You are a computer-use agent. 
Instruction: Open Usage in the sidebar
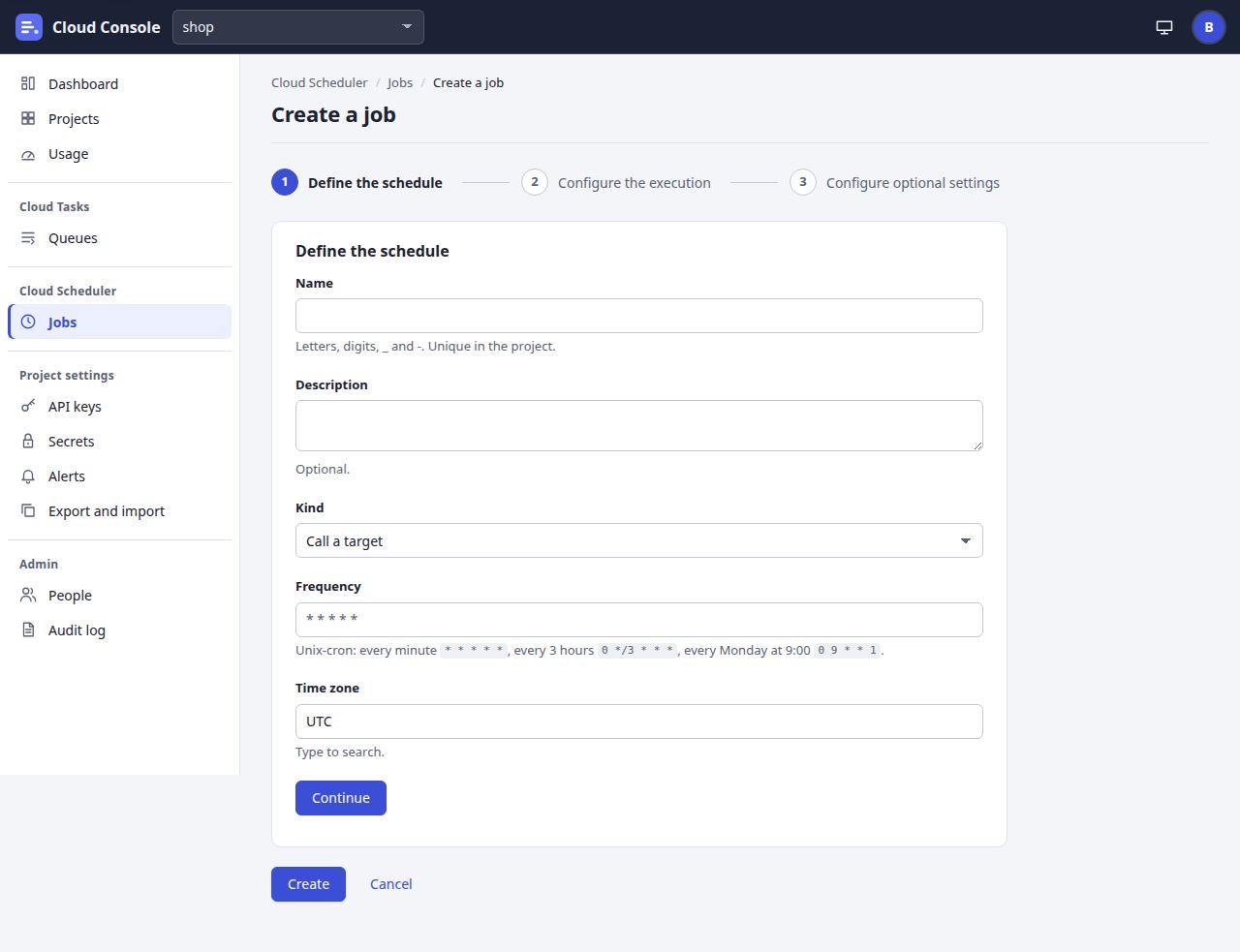pyautogui.click(x=120, y=154)
